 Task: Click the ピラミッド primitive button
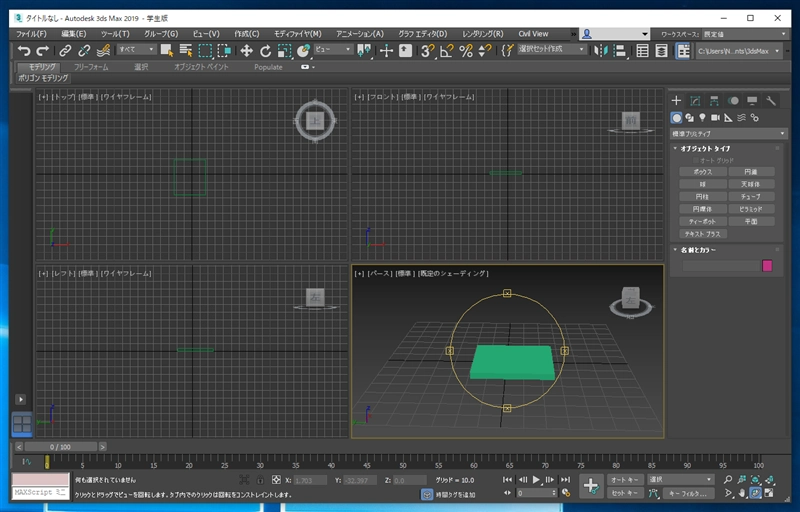(x=751, y=209)
